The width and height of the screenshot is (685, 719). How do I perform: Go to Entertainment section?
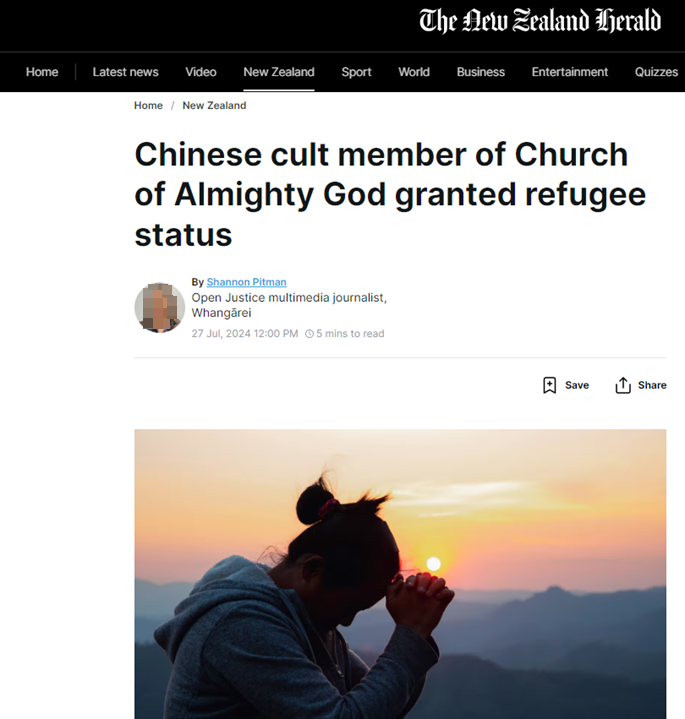[569, 72]
